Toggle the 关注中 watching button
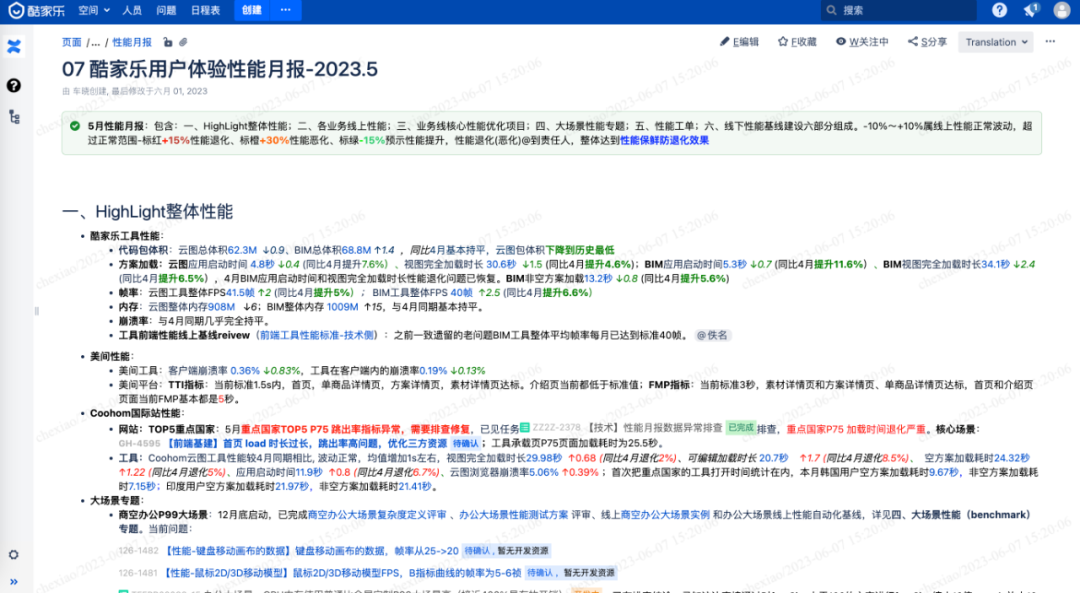Viewport: 1080px width, 593px height. [862, 42]
